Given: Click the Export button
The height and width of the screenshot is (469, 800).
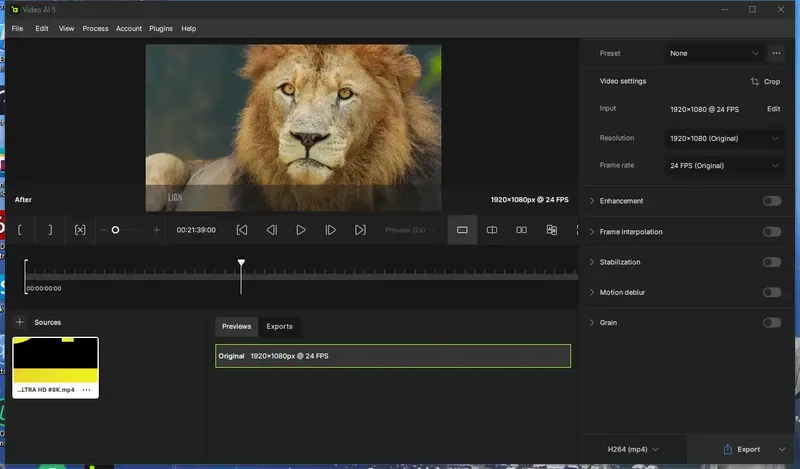Looking at the screenshot, I should [x=741, y=450].
